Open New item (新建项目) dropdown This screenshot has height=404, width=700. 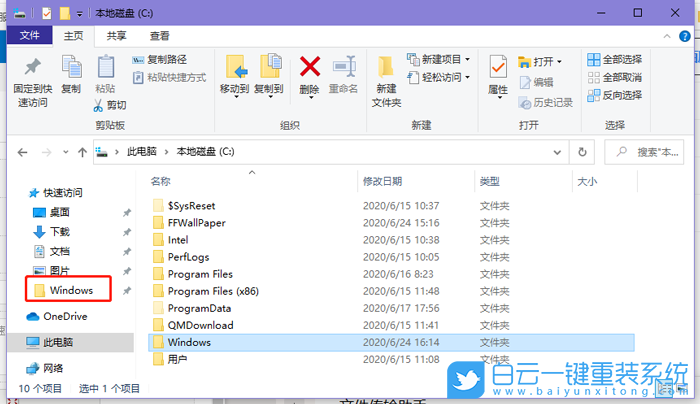click(x=438, y=59)
